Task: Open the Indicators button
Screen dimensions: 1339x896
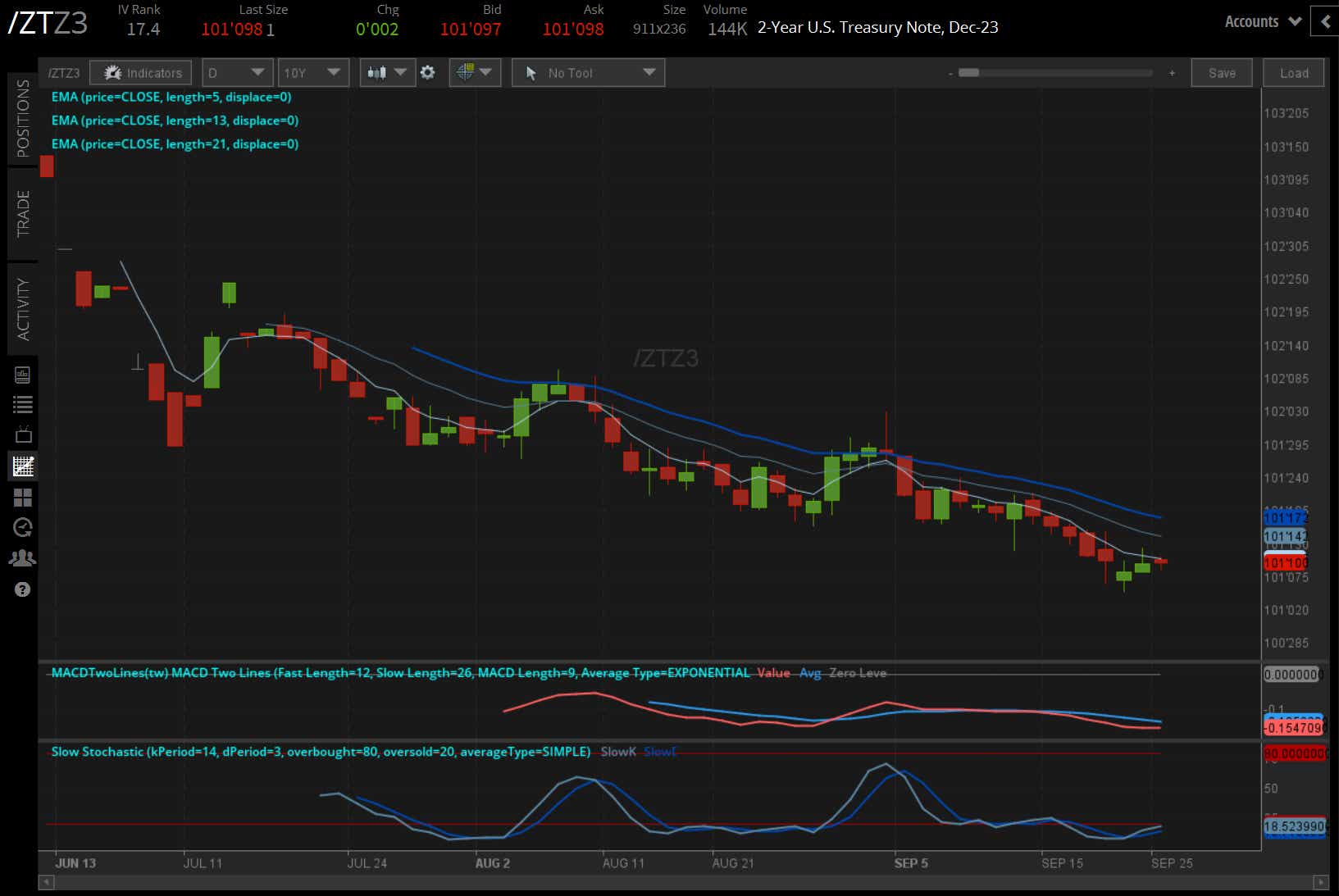Action: coord(141,73)
